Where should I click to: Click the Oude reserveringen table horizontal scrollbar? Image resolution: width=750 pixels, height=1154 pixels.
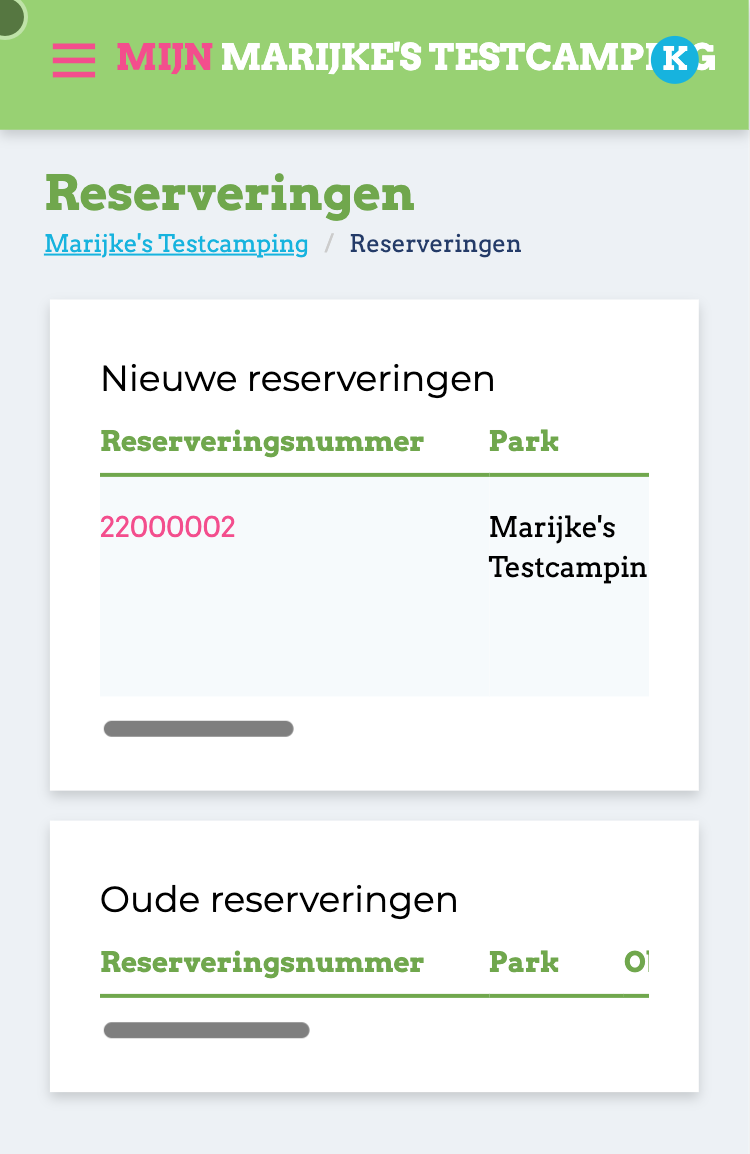206,1030
